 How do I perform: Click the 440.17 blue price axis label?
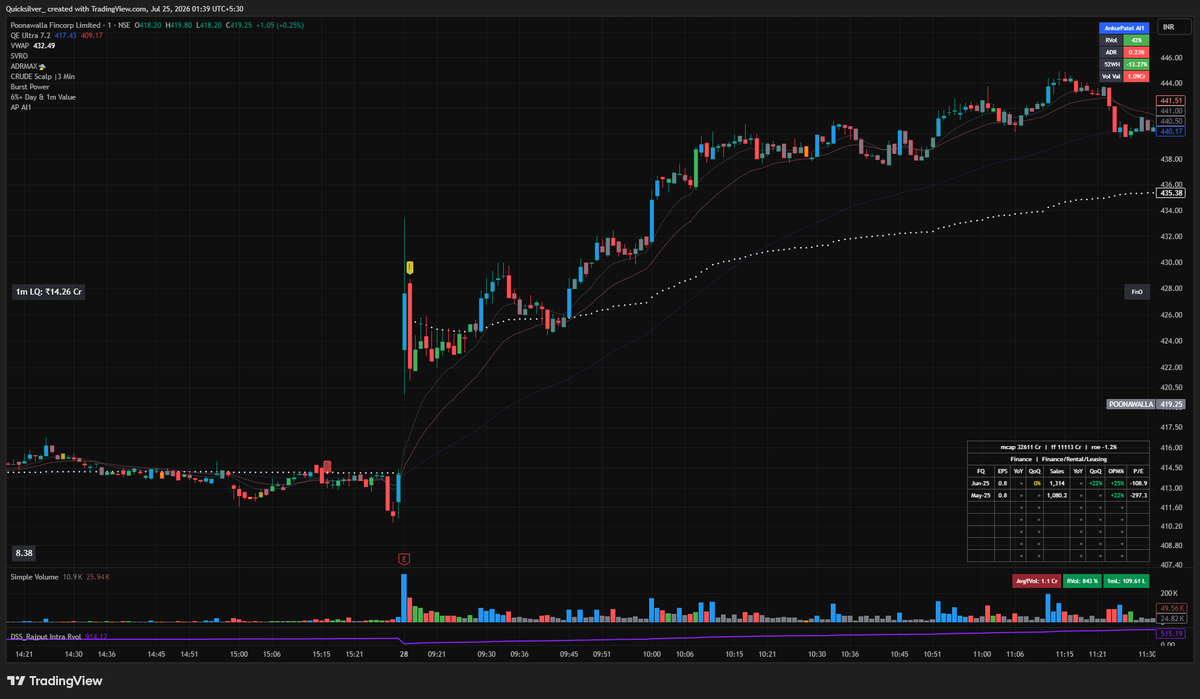pos(1171,131)
